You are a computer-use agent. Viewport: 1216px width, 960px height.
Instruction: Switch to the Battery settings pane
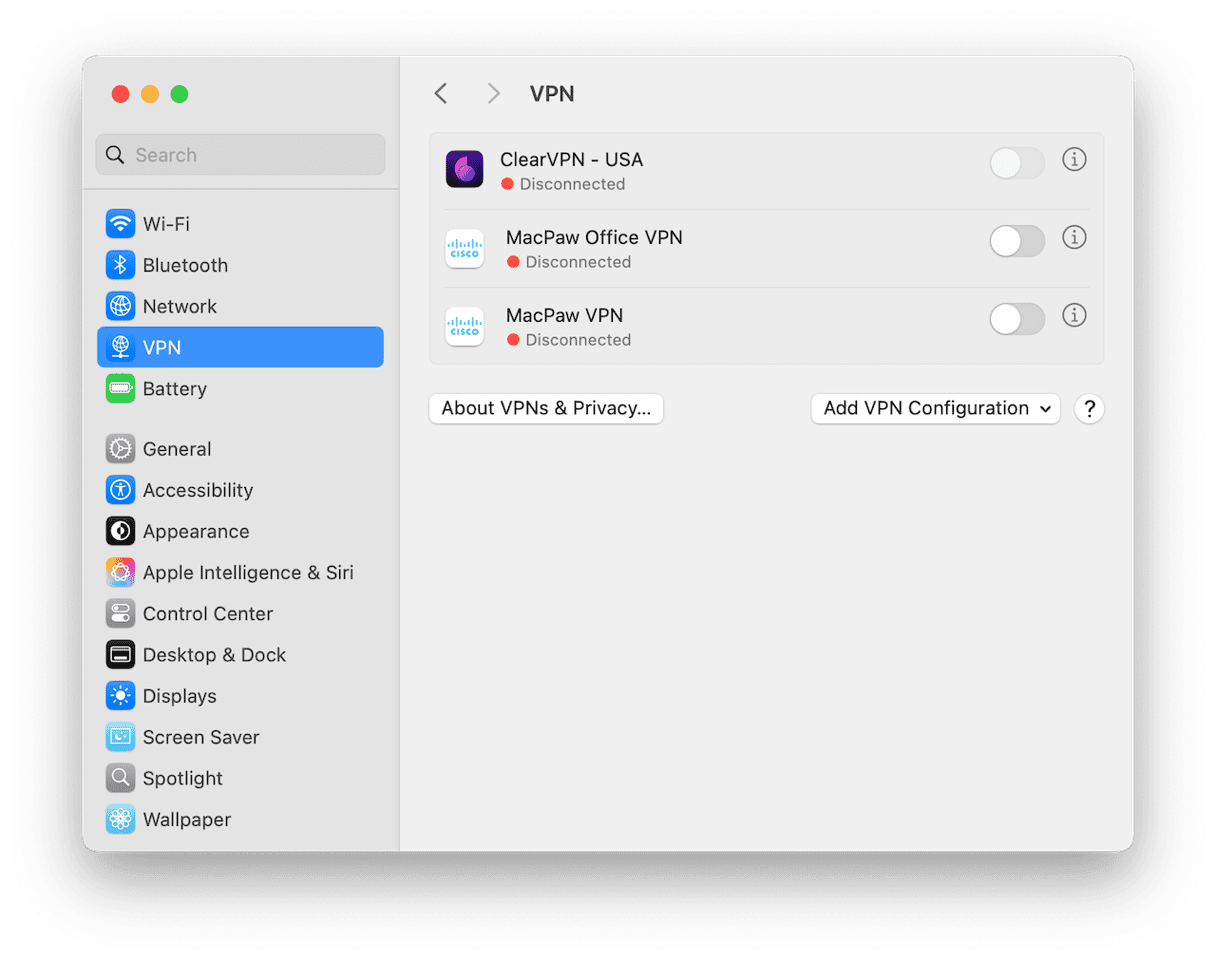pos(174,389)
